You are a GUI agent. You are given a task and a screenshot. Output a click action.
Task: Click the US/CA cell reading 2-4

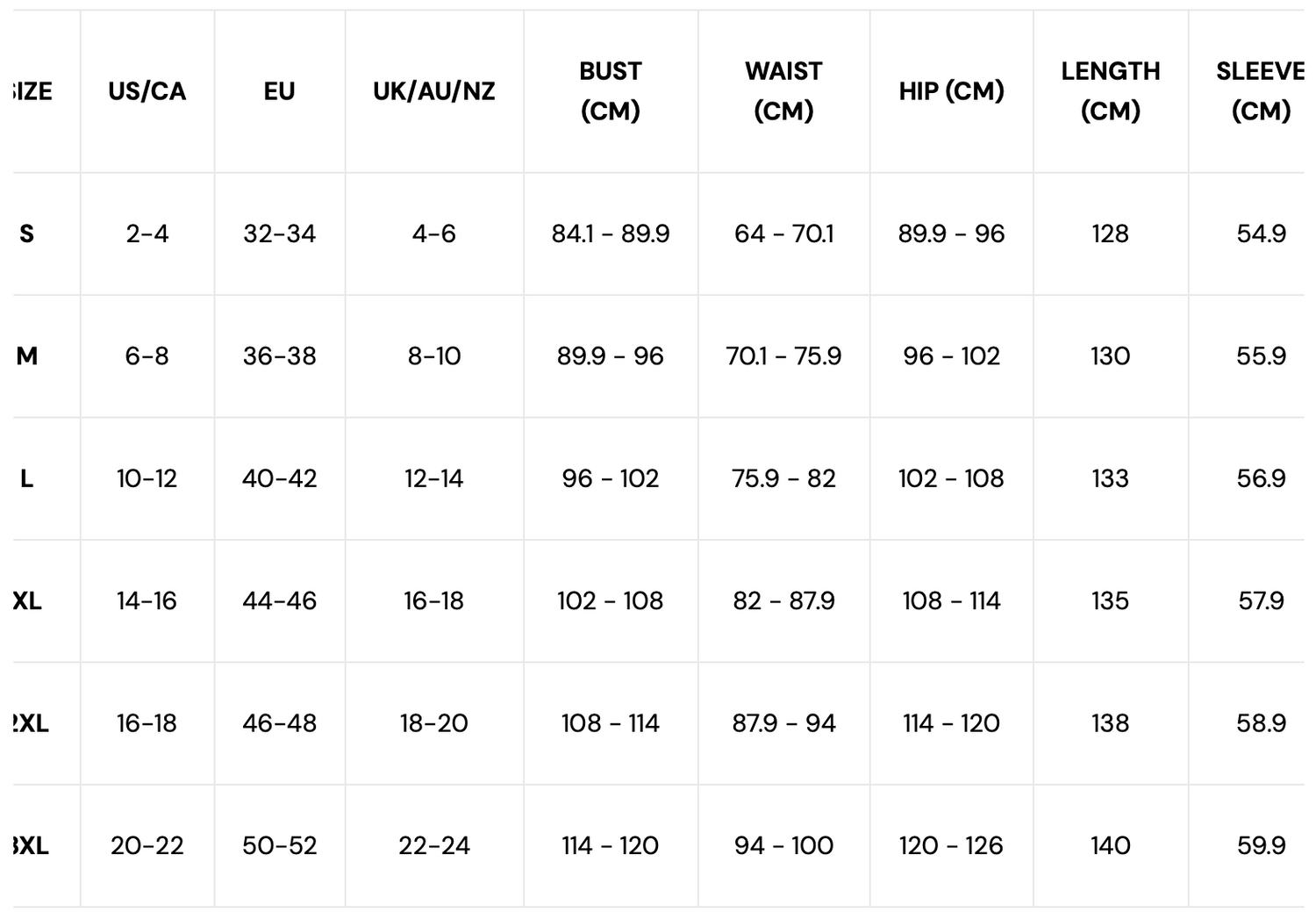147,233
